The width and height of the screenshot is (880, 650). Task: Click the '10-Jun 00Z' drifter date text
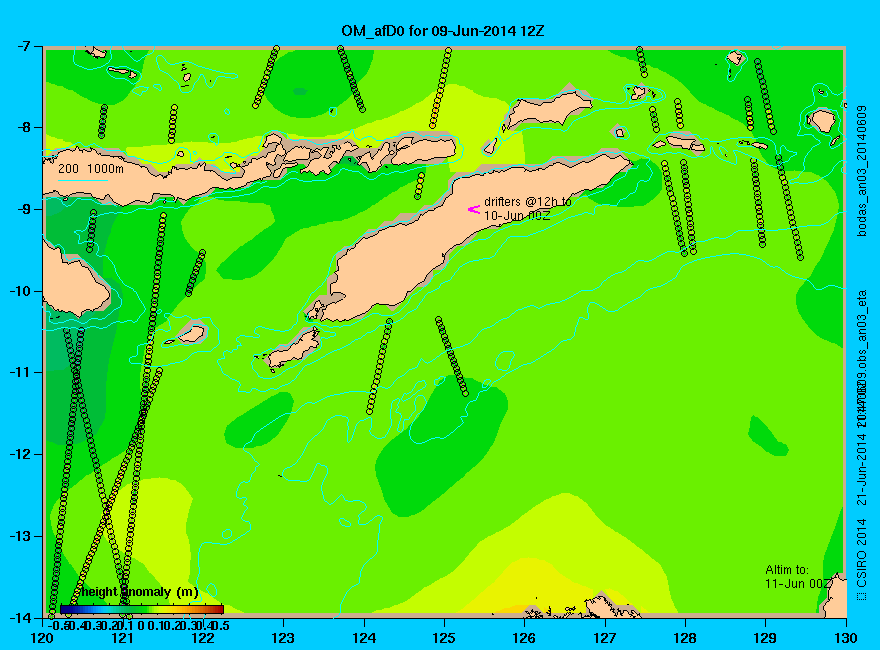pyautogui.click(x=517, y=216)
